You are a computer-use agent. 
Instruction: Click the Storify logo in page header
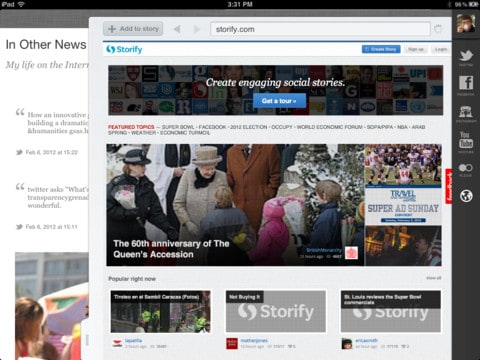pos(124,49)
